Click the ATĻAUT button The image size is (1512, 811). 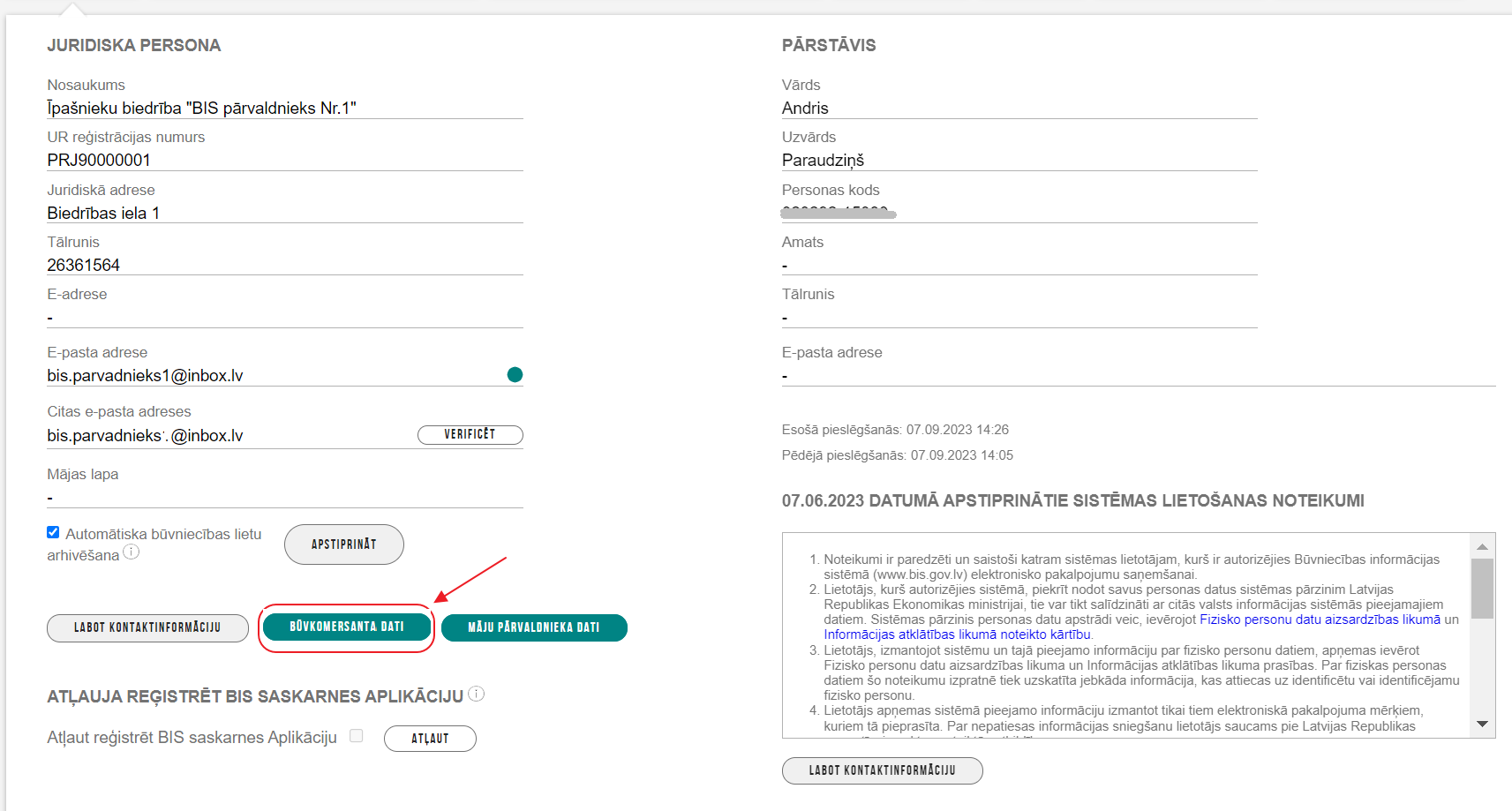point(430,739)
